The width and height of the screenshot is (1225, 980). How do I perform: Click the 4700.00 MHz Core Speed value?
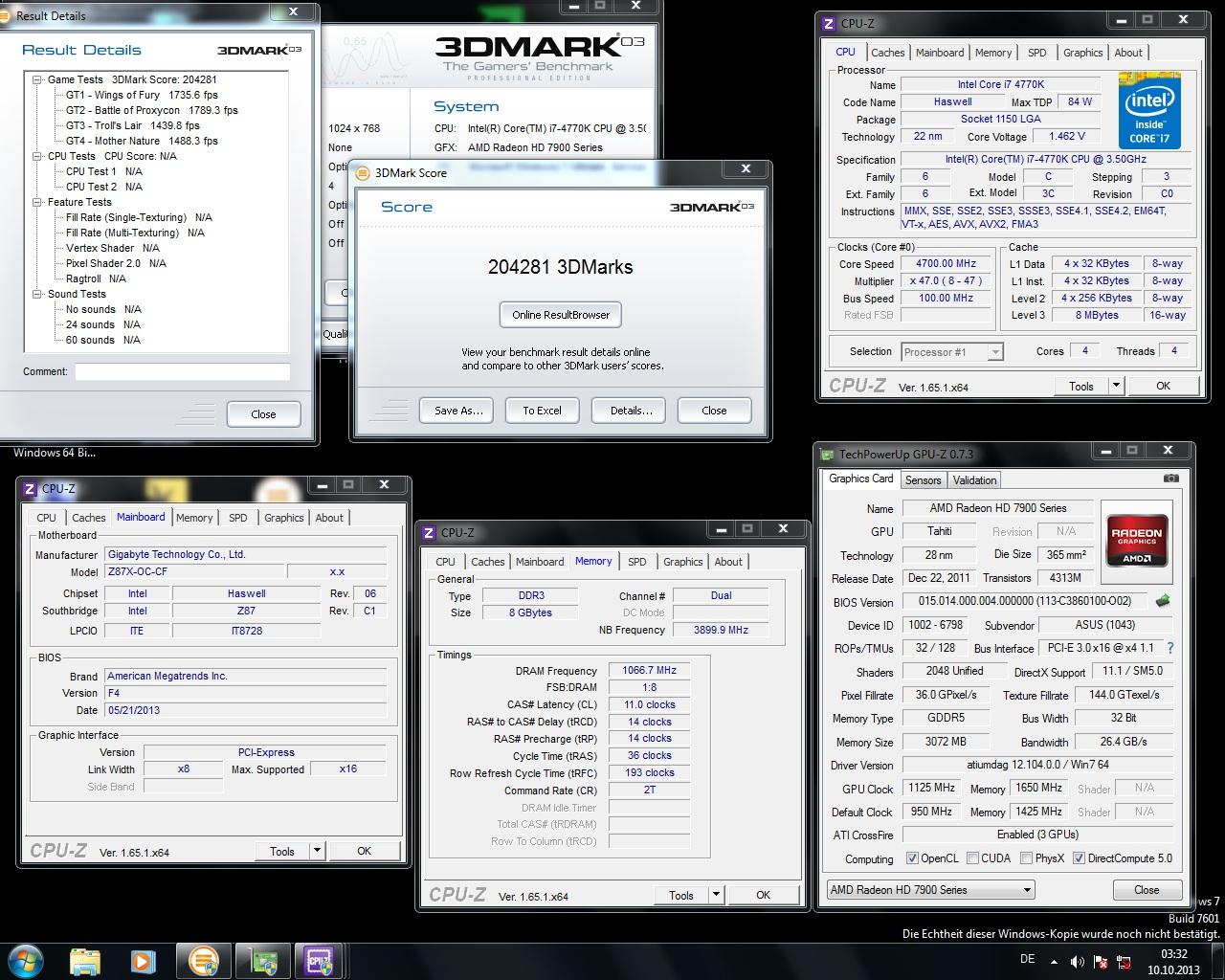tap(947, 263)
